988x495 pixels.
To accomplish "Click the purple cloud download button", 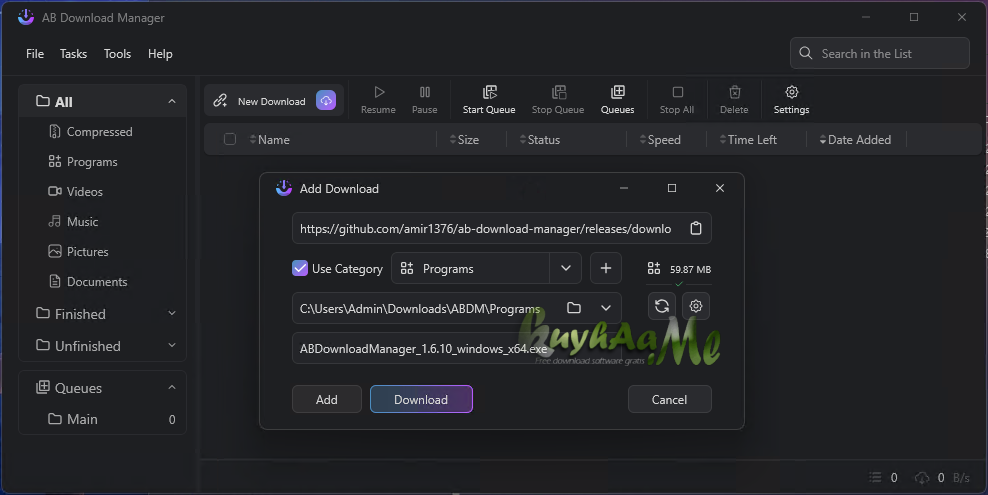I will (326, 100).
